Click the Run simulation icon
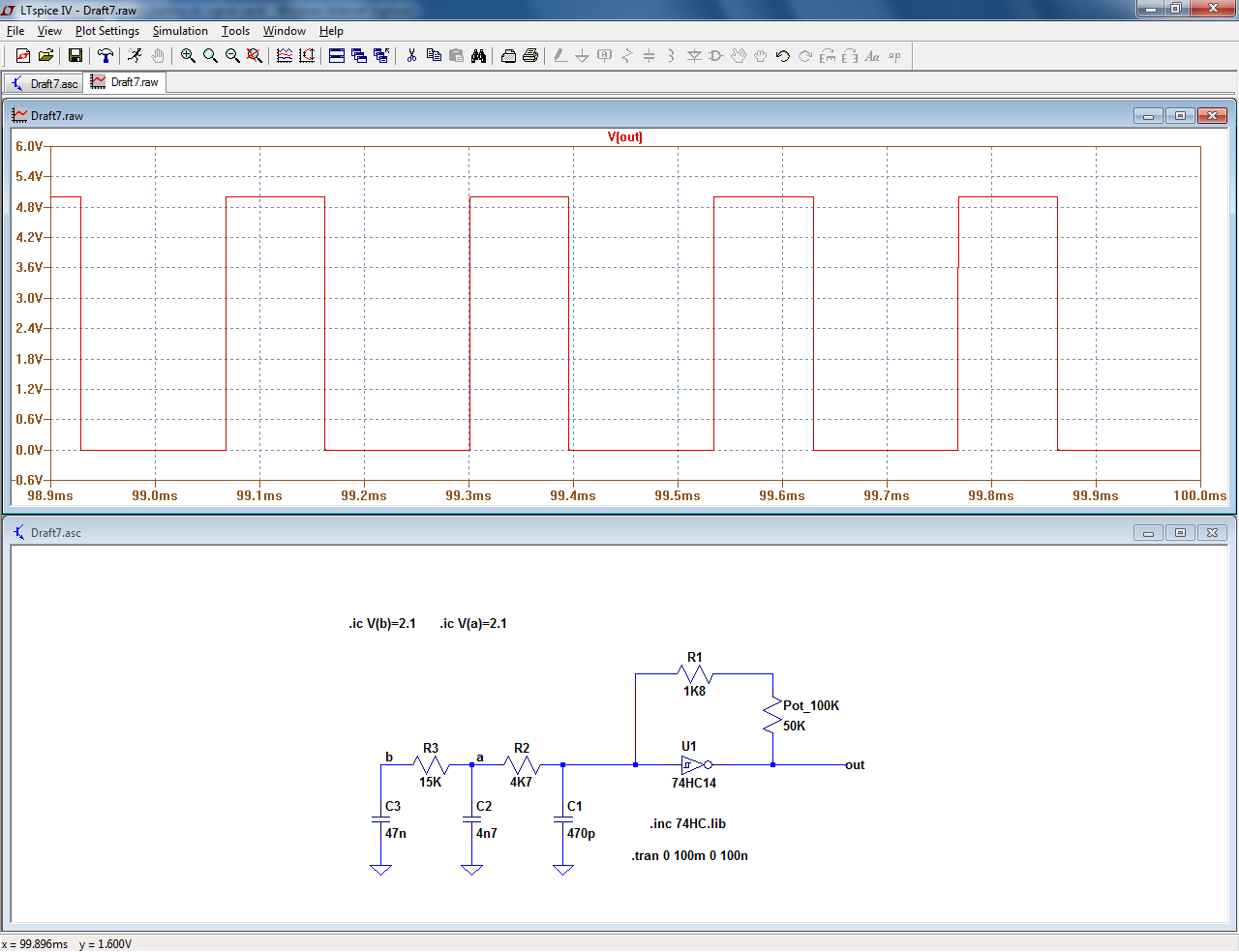1239x952 pixels. pos(135,56)
